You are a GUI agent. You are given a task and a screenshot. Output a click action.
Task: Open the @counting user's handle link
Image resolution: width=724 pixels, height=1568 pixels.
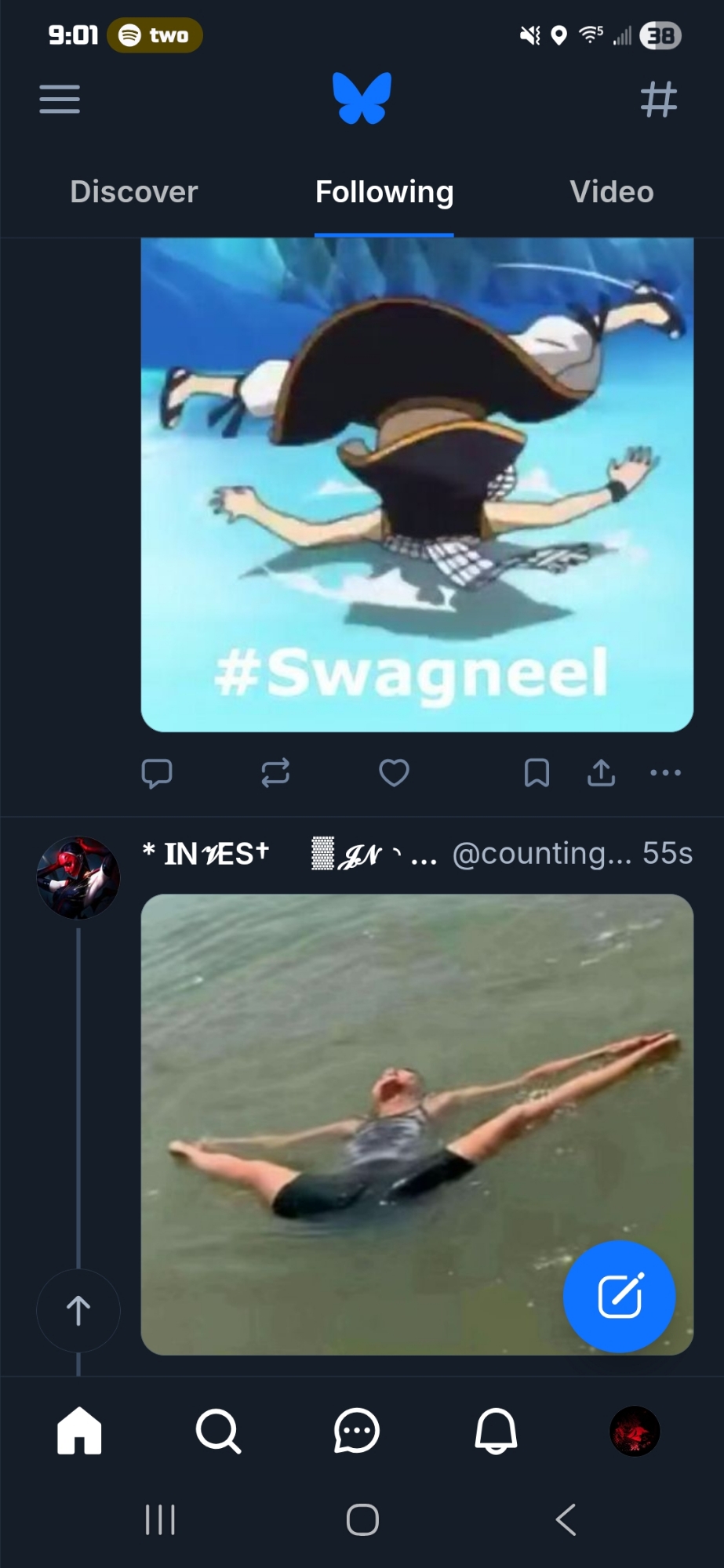pos(541,854)
